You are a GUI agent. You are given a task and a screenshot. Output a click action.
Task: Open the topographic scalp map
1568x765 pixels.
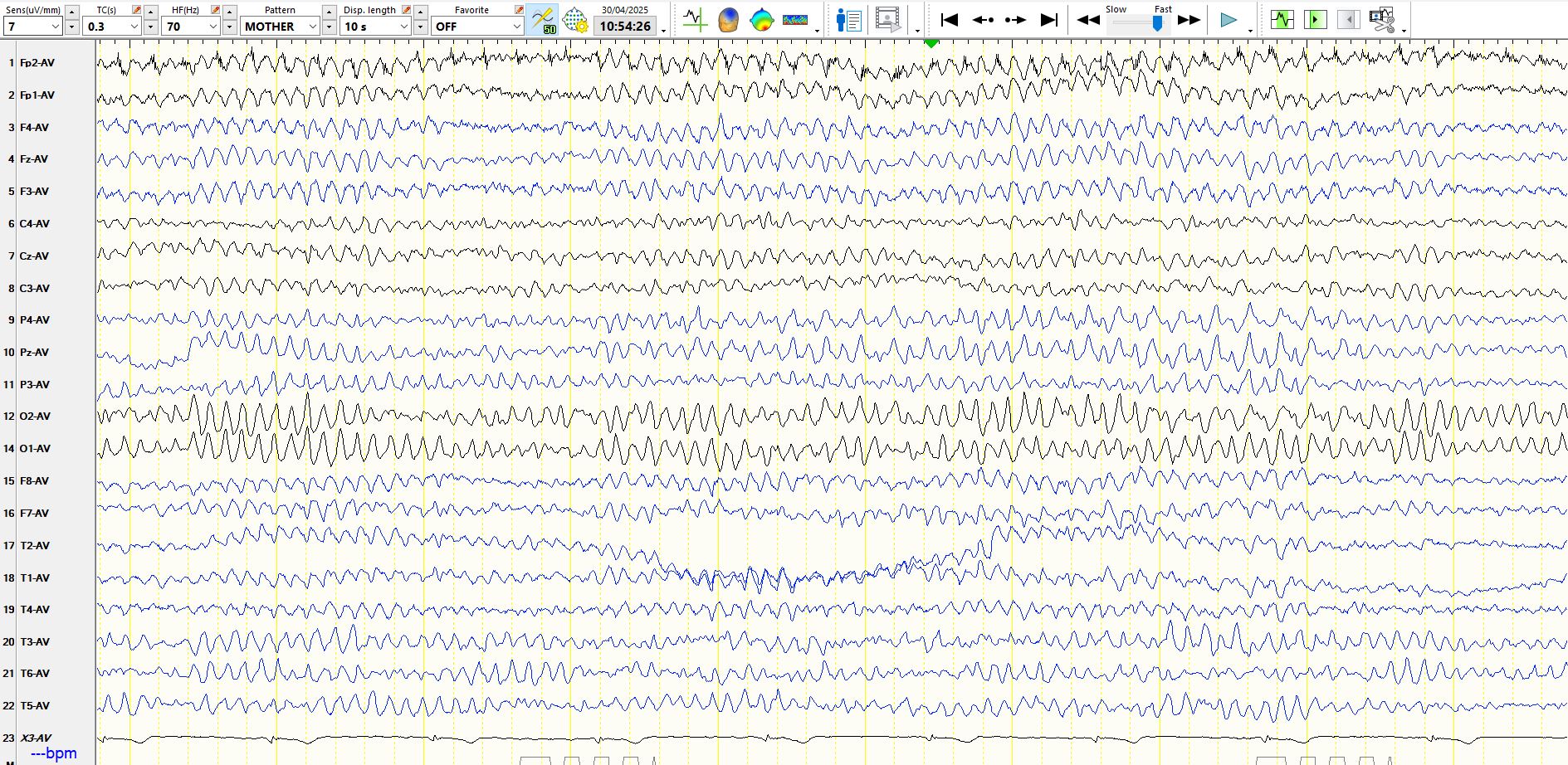(761, 20)
